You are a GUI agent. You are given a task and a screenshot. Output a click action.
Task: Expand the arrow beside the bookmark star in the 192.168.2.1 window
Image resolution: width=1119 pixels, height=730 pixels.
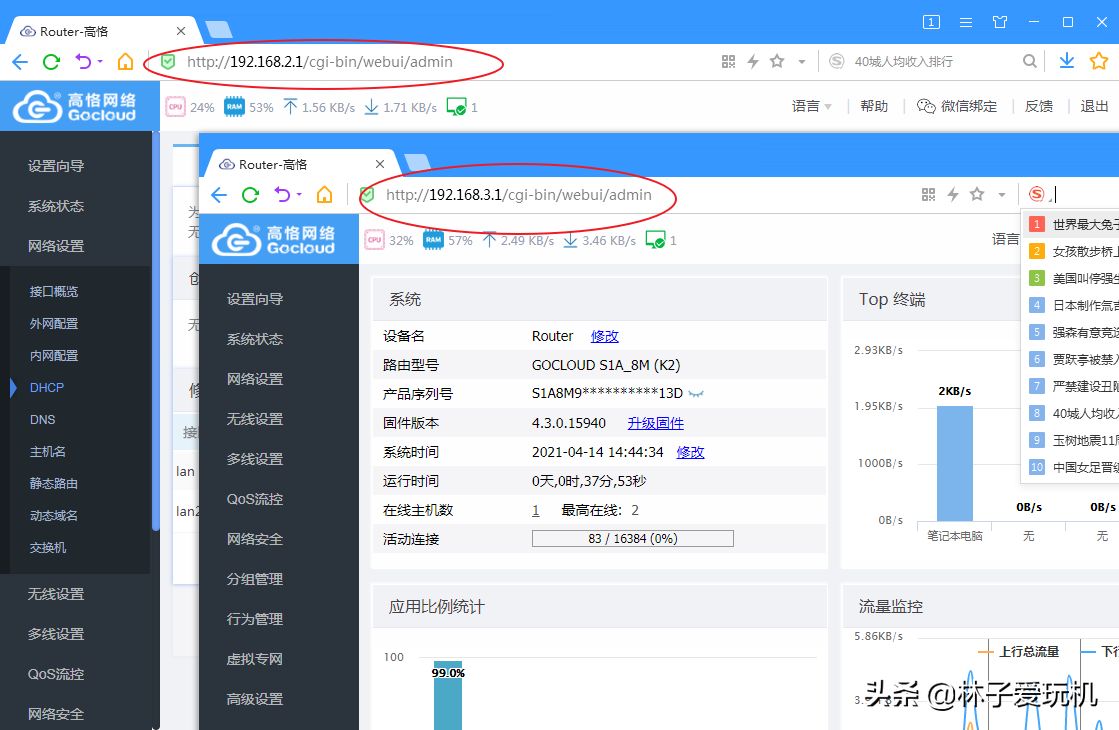(x=802, y=62)
